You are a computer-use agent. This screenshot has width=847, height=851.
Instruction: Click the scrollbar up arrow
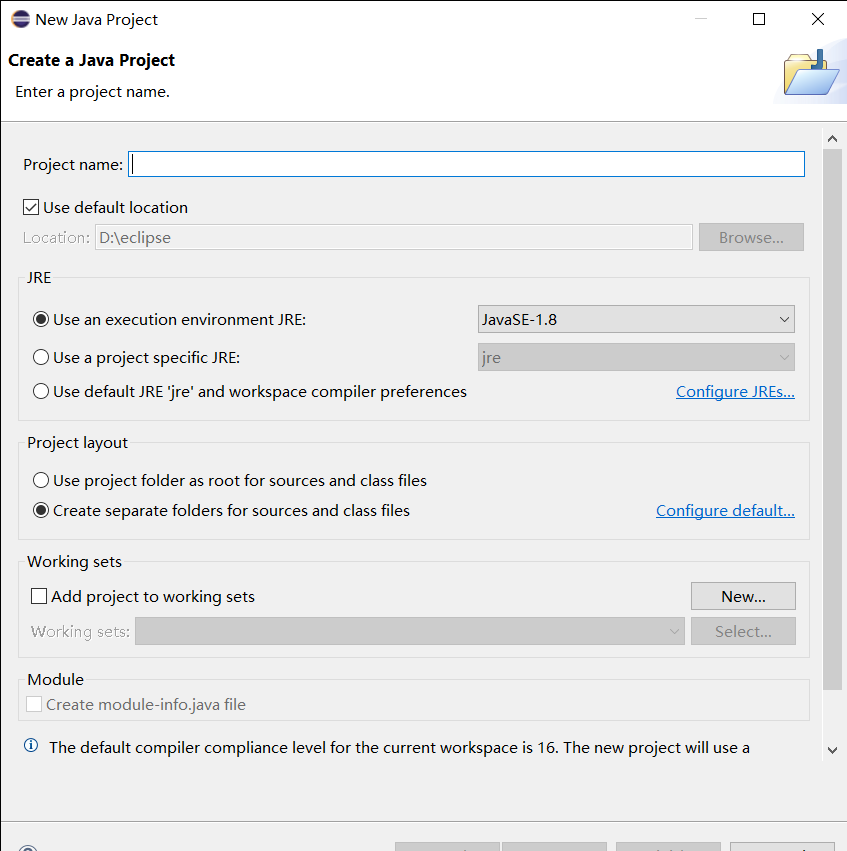point(832,139)
